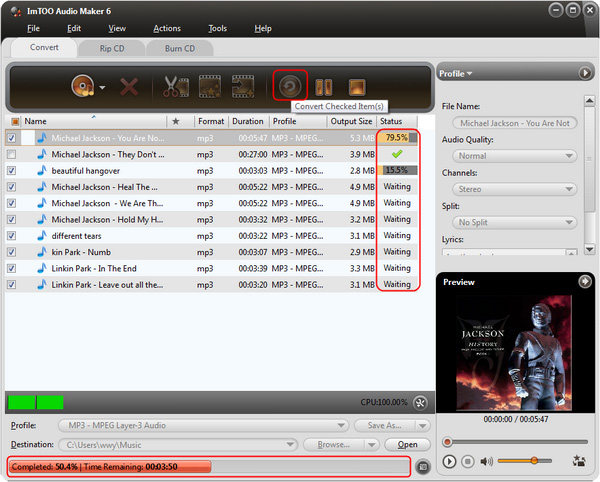This screenshot has width=600, height=482.
Task: Open the Audio Quality Normal dropdown
Action: 515,156
